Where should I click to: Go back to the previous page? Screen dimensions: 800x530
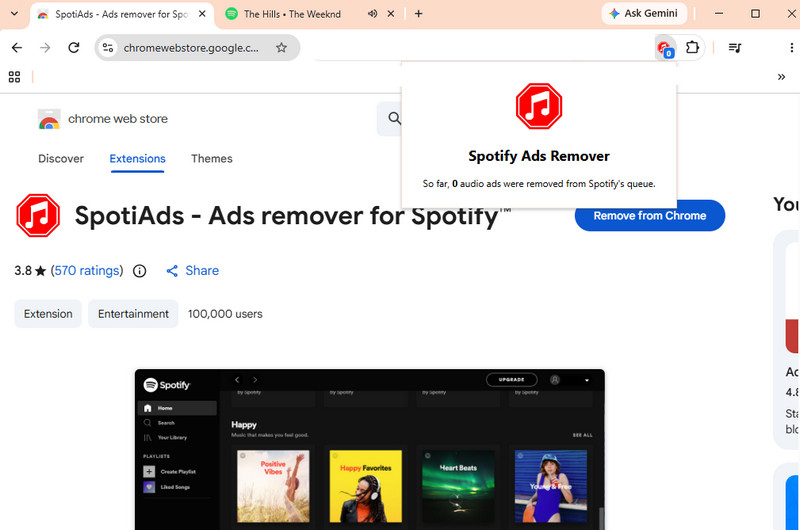[x=17, y=48]
